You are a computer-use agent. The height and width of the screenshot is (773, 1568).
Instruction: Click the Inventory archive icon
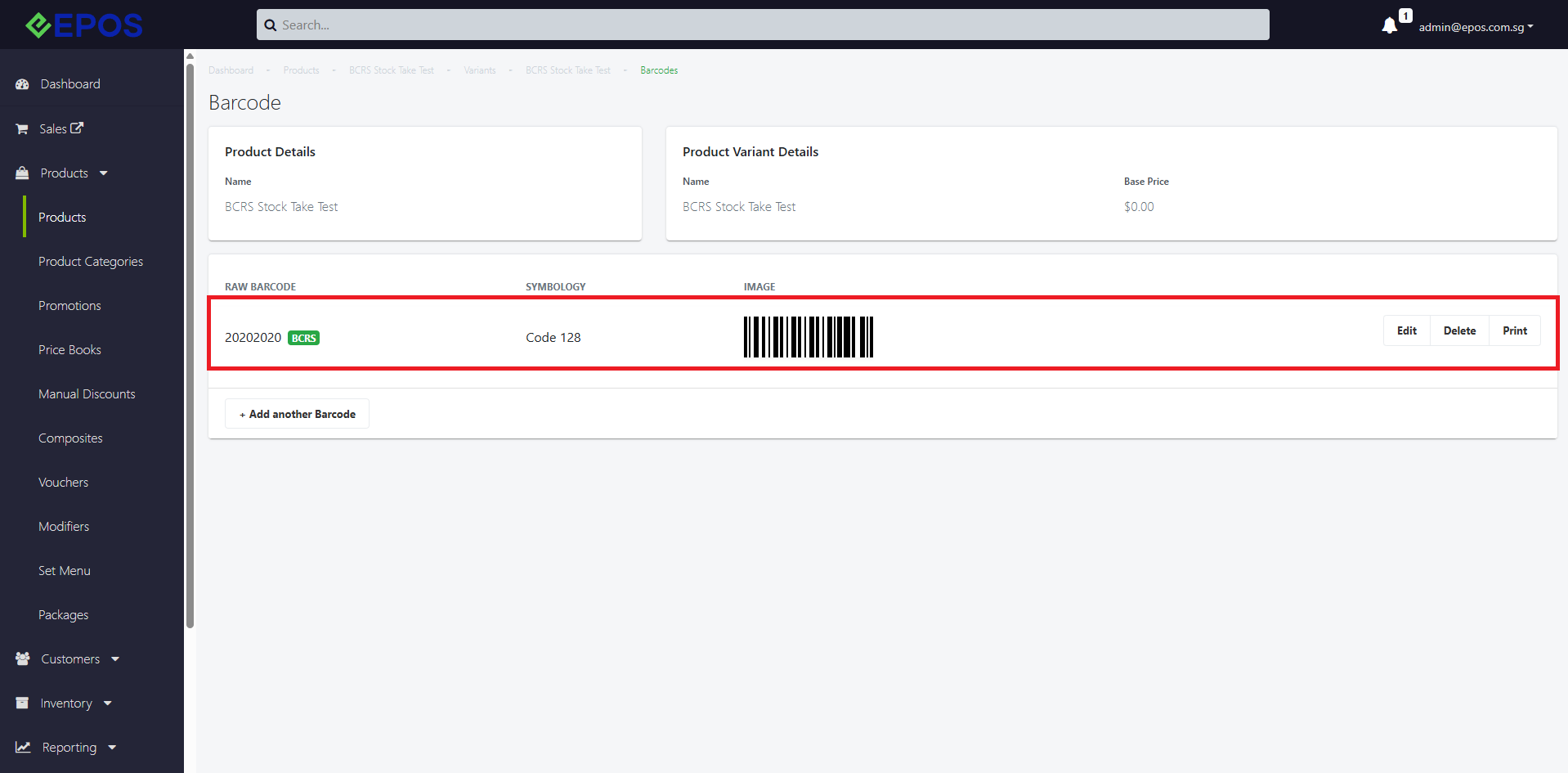coord(22,703)
